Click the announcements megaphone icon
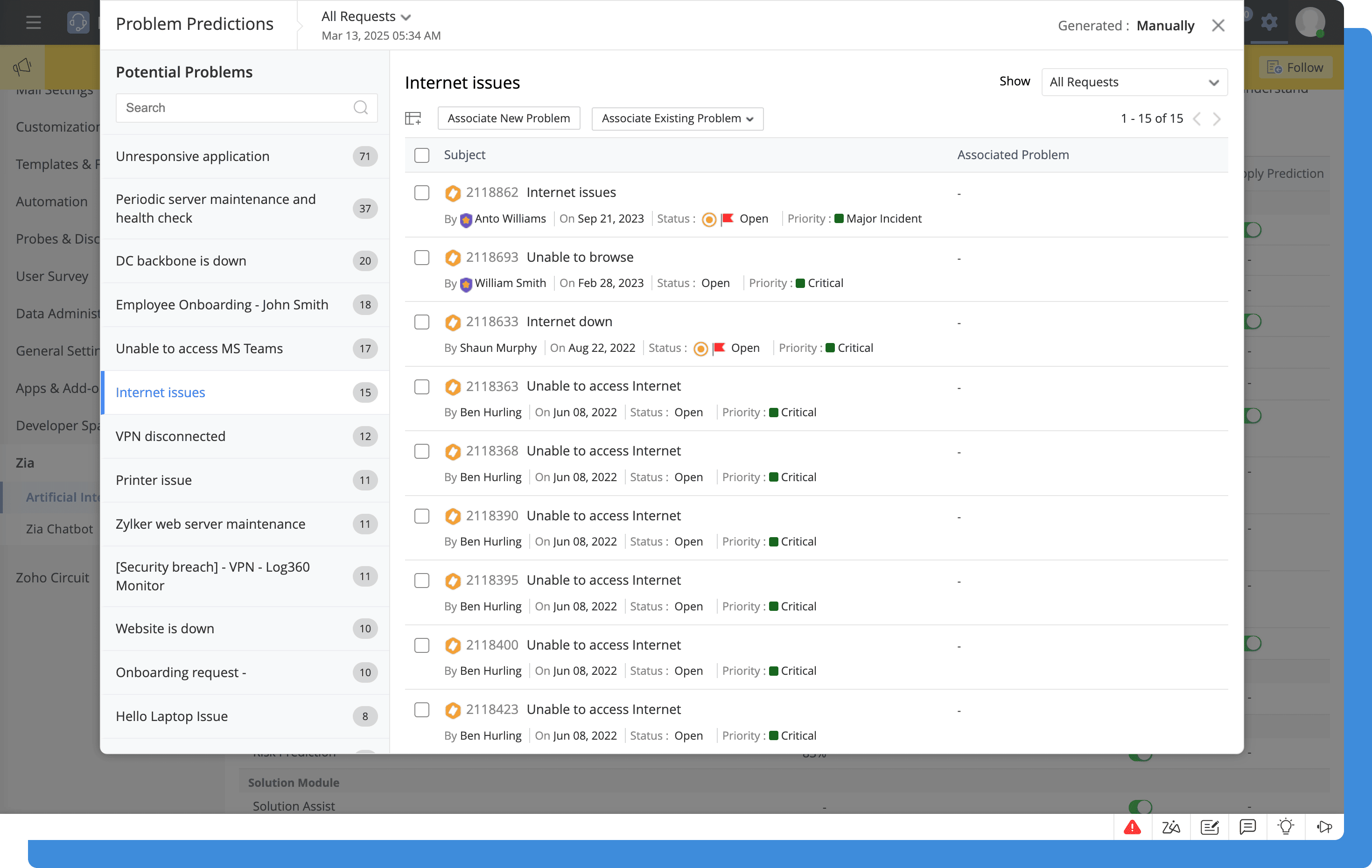The width and height of the screenshot is (1372, 868). tap(22, 67)
